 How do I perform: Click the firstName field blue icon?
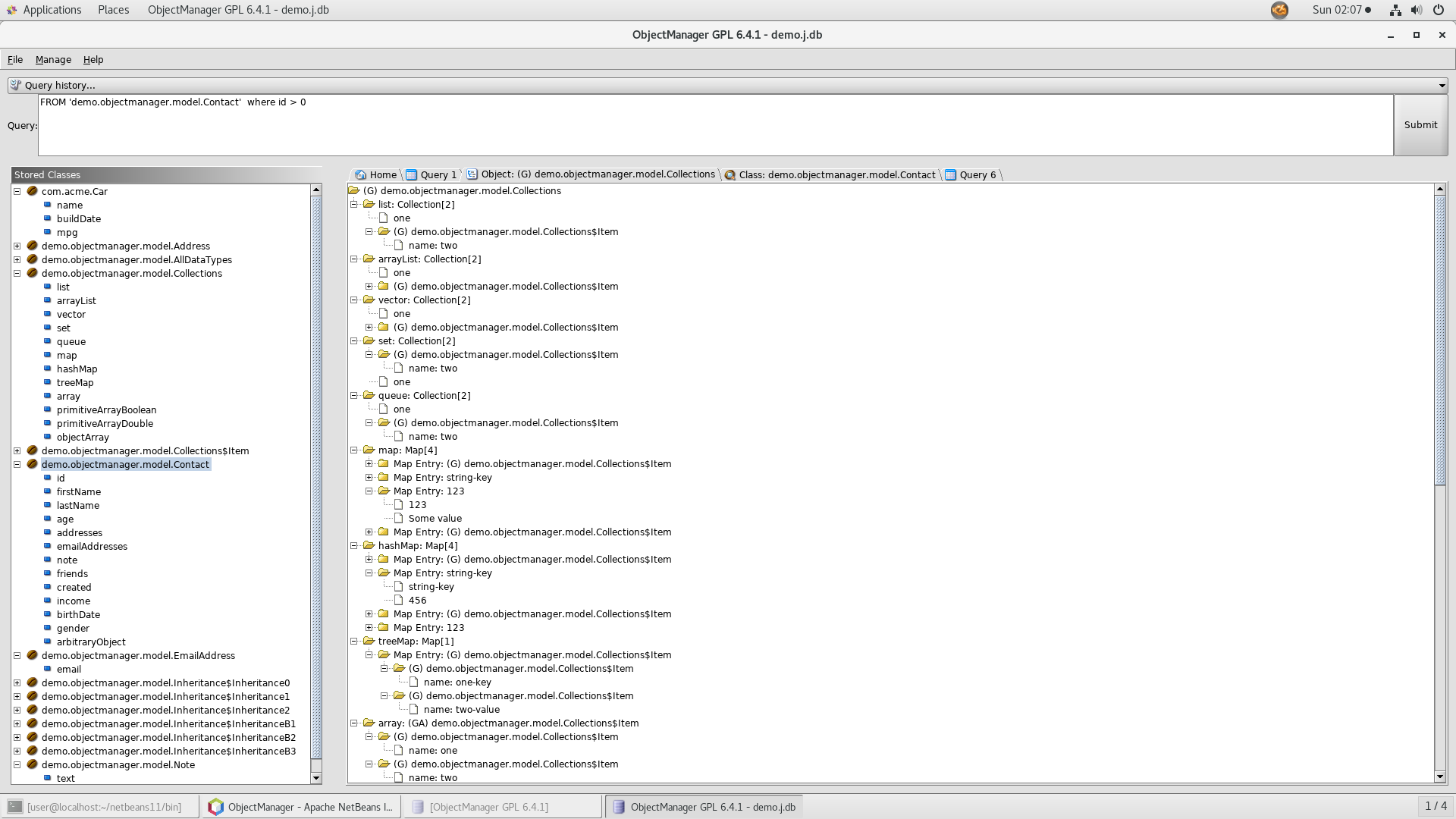[47, 491]
